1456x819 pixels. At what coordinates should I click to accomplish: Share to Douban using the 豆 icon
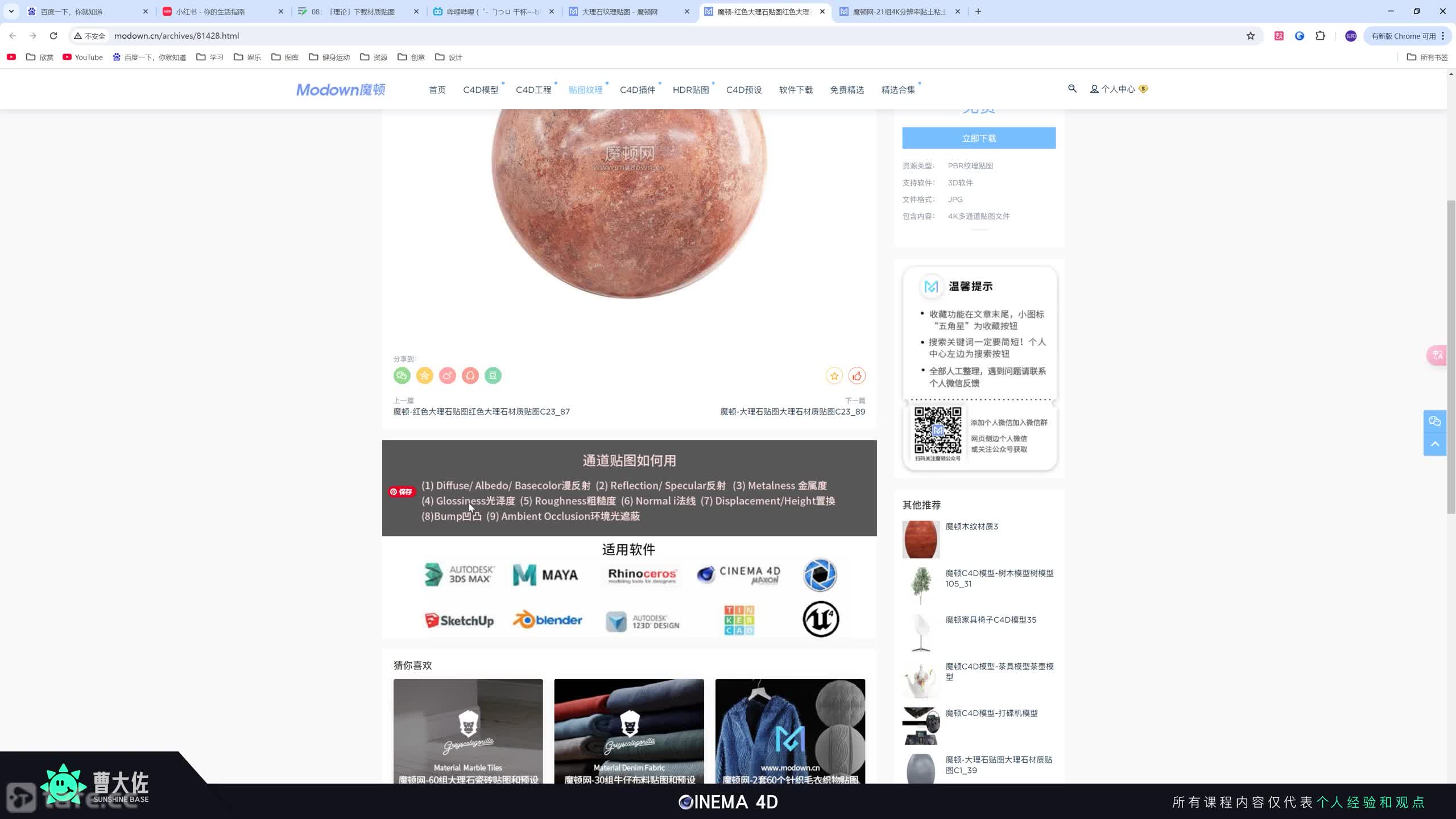click(493, 375)
